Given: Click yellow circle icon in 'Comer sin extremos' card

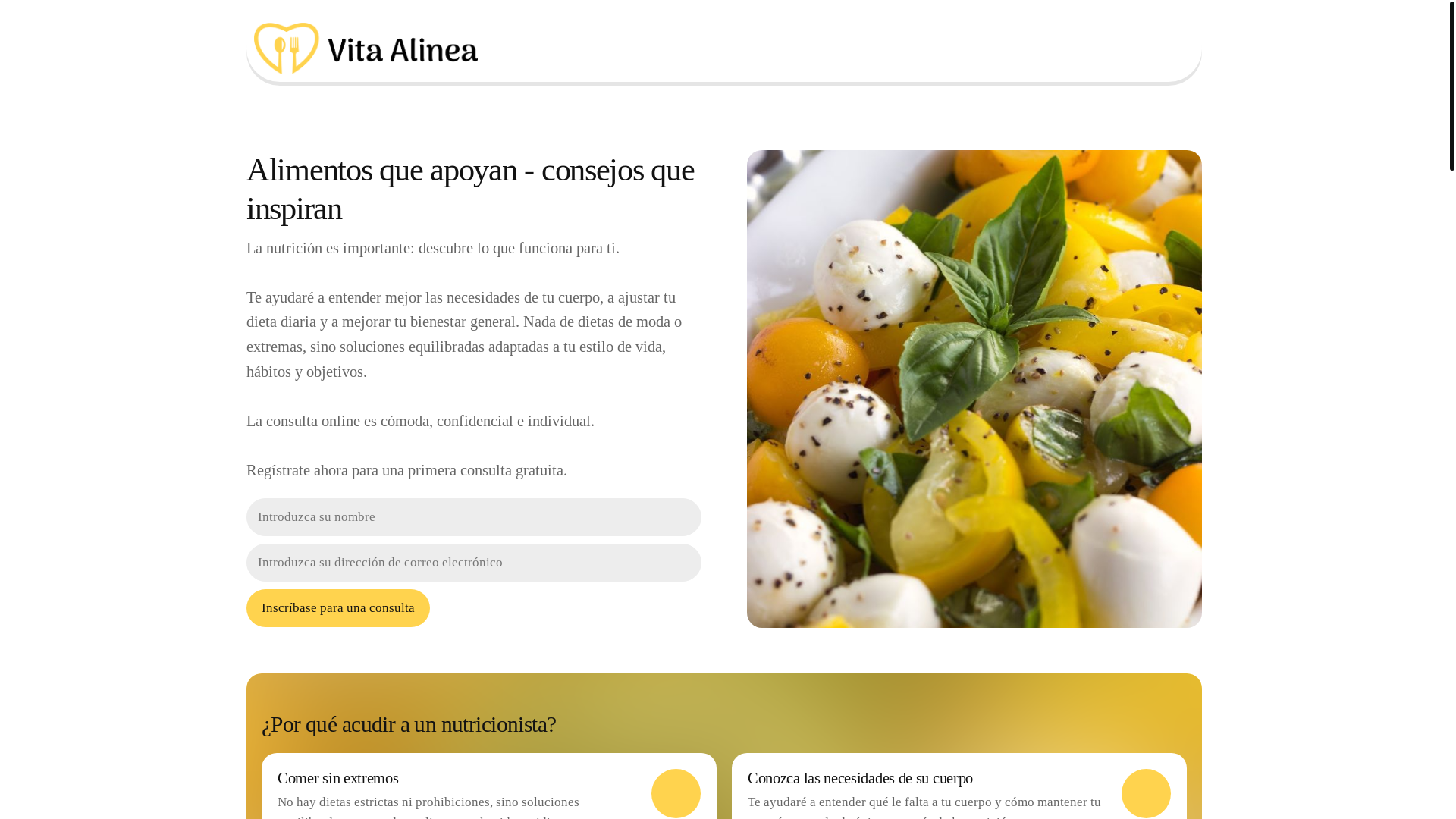Looking at the screenshot, I should coord(676,793).
